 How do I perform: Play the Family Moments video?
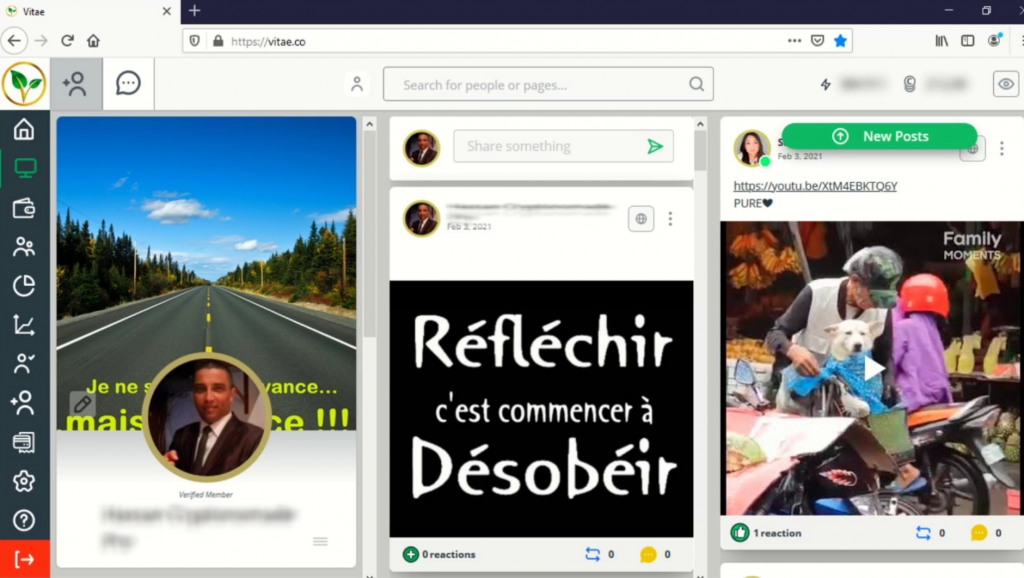pos(874,368)
